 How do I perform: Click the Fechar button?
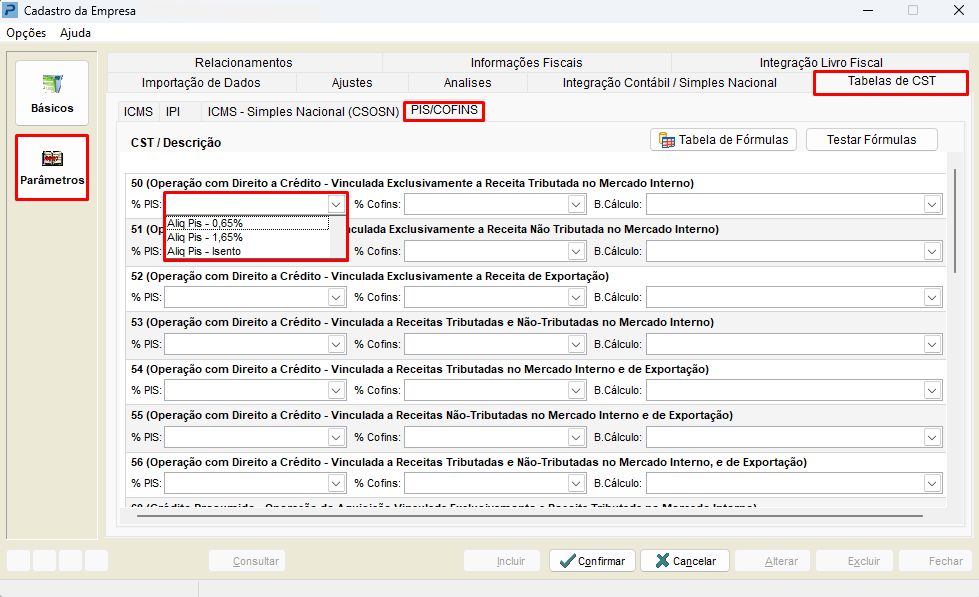pos(935,561)
